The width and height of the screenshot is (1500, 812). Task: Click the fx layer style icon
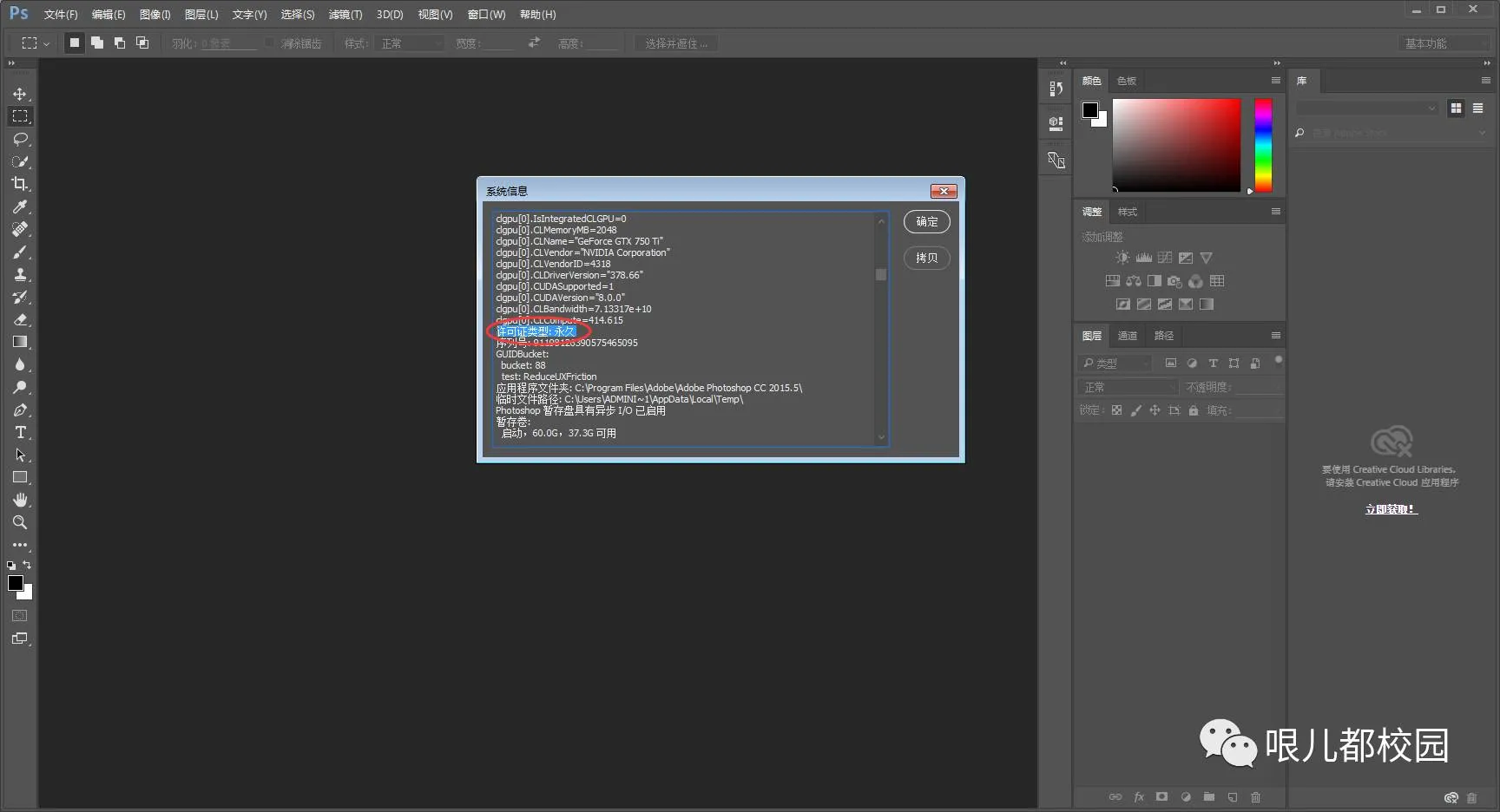[x=1139, y=797]
